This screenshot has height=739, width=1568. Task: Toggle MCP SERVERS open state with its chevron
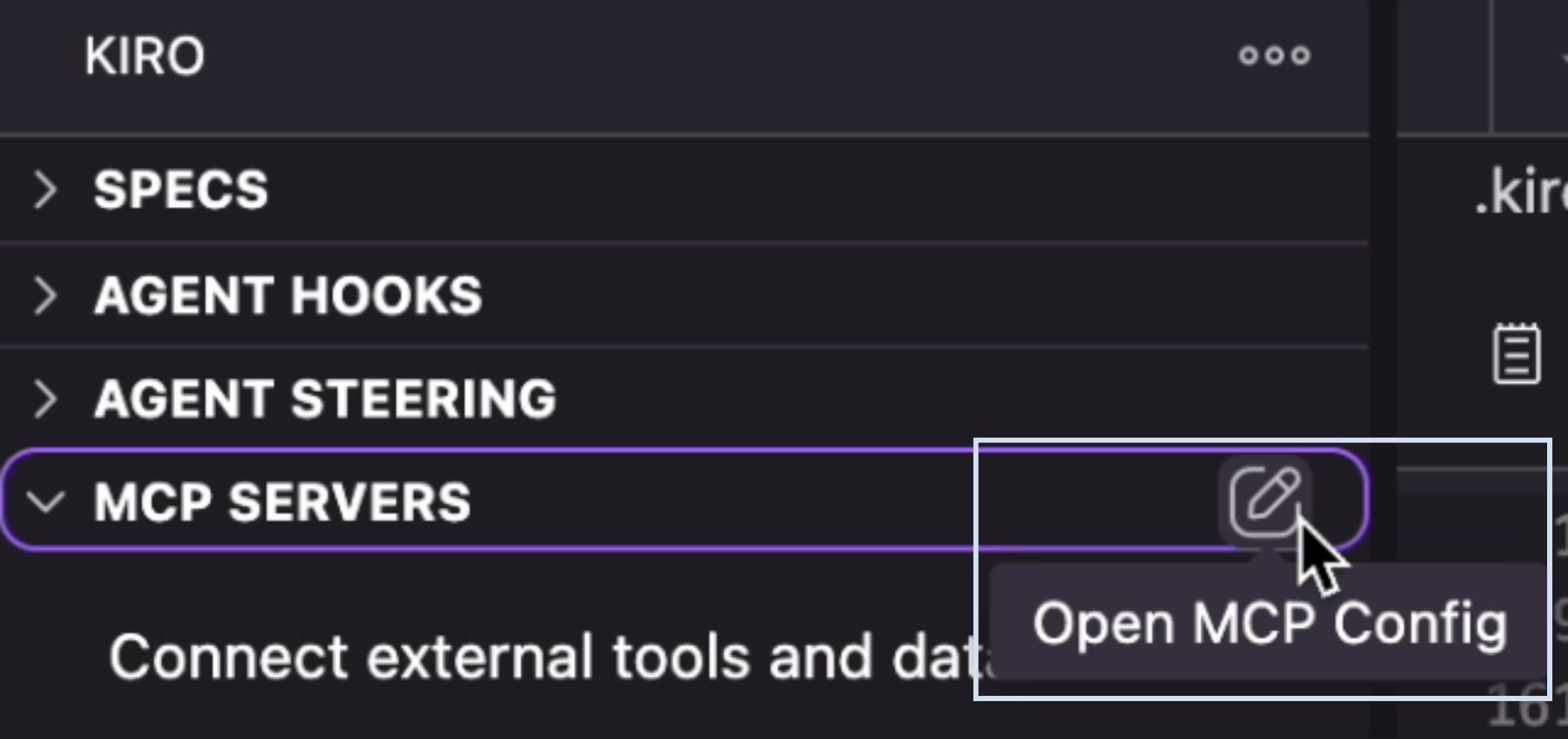click(x=47, y=502)
